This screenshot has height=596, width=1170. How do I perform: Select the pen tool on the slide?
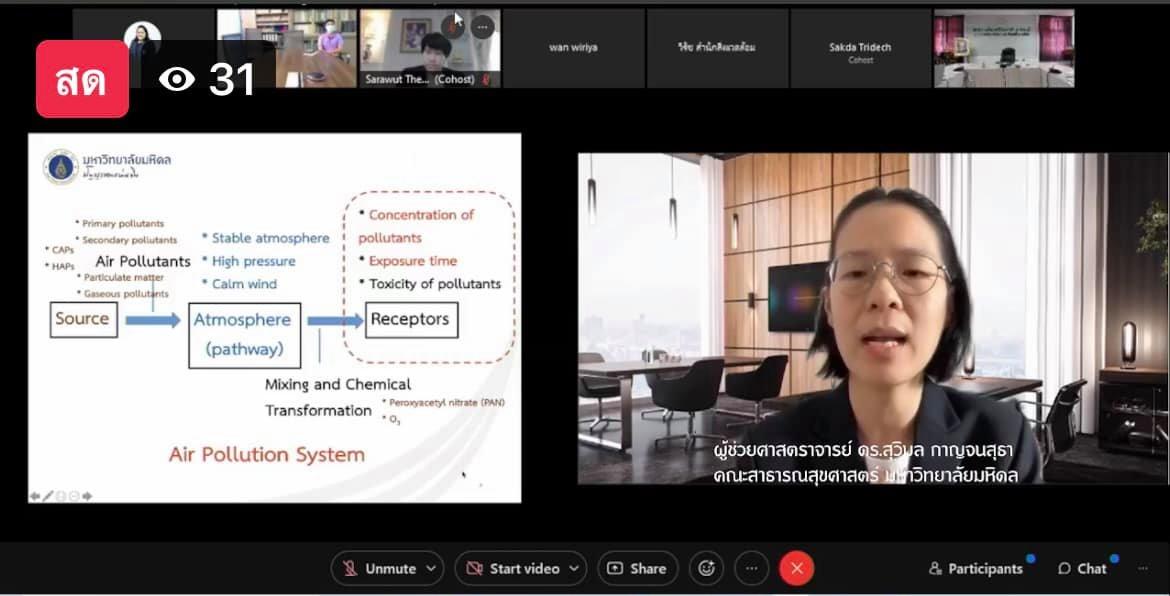[x=48, y=496]
